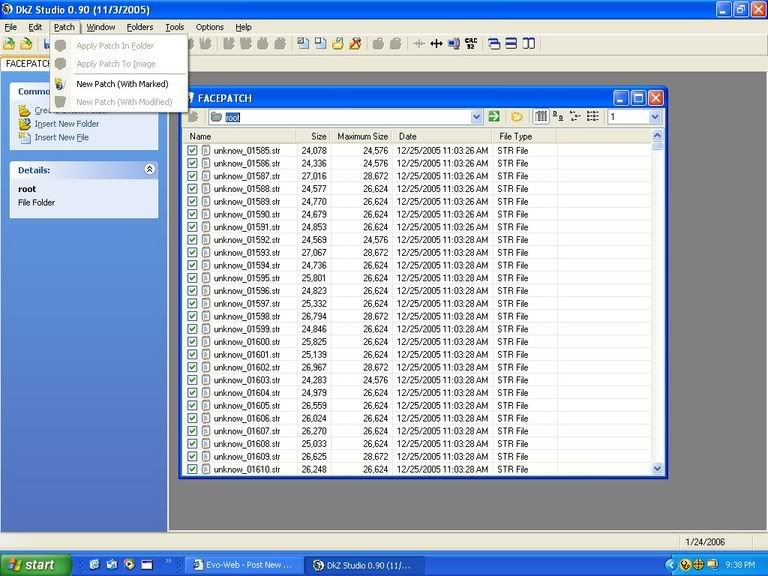Uncheck unknow_01600.str checkbox

(192, 342)
